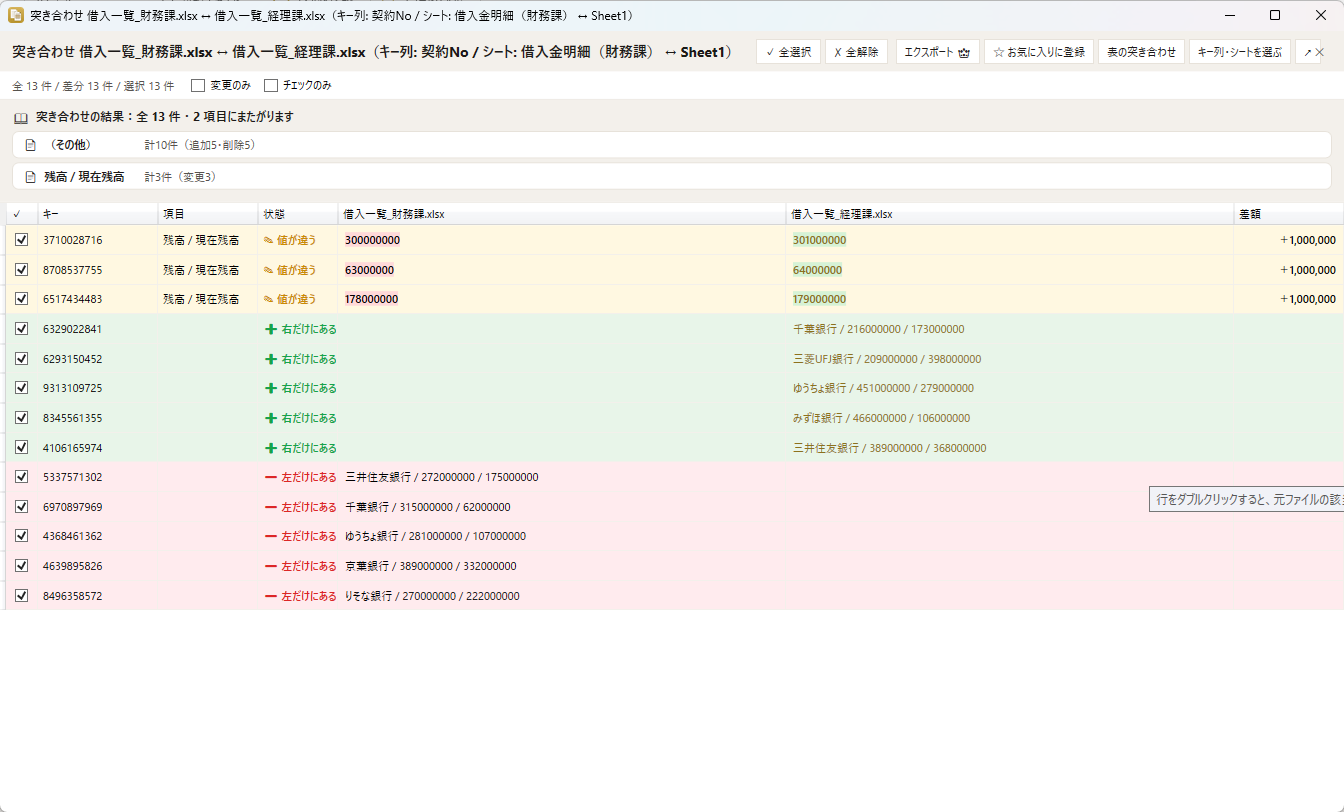Enable the 変更のみ checkbox
This screenshot has height=812, width=1344.
point(198,86)
